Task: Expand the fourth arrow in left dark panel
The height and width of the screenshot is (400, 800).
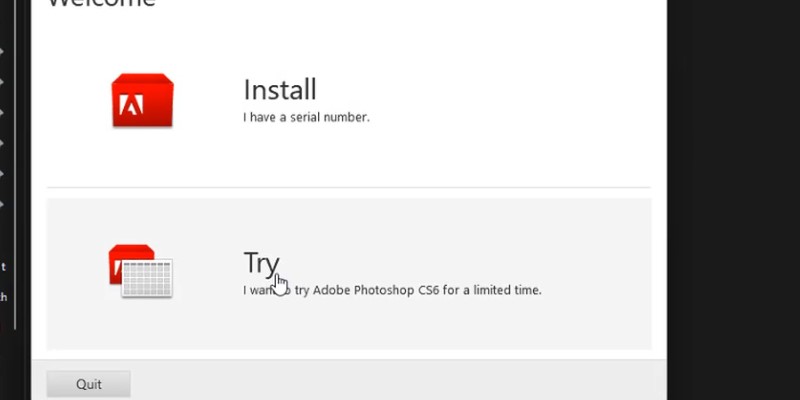Action: coord(2,143)
